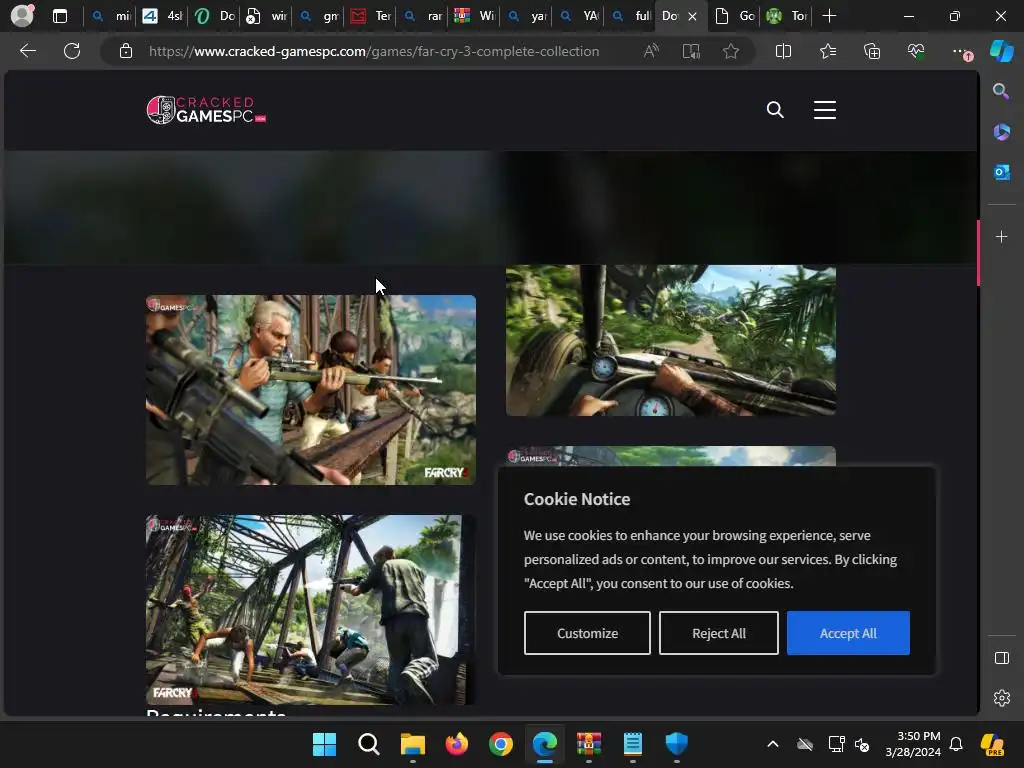
Task: Click the page vertical scrollbar thumb
Action: pyautogui.click(x=978, y=253)
